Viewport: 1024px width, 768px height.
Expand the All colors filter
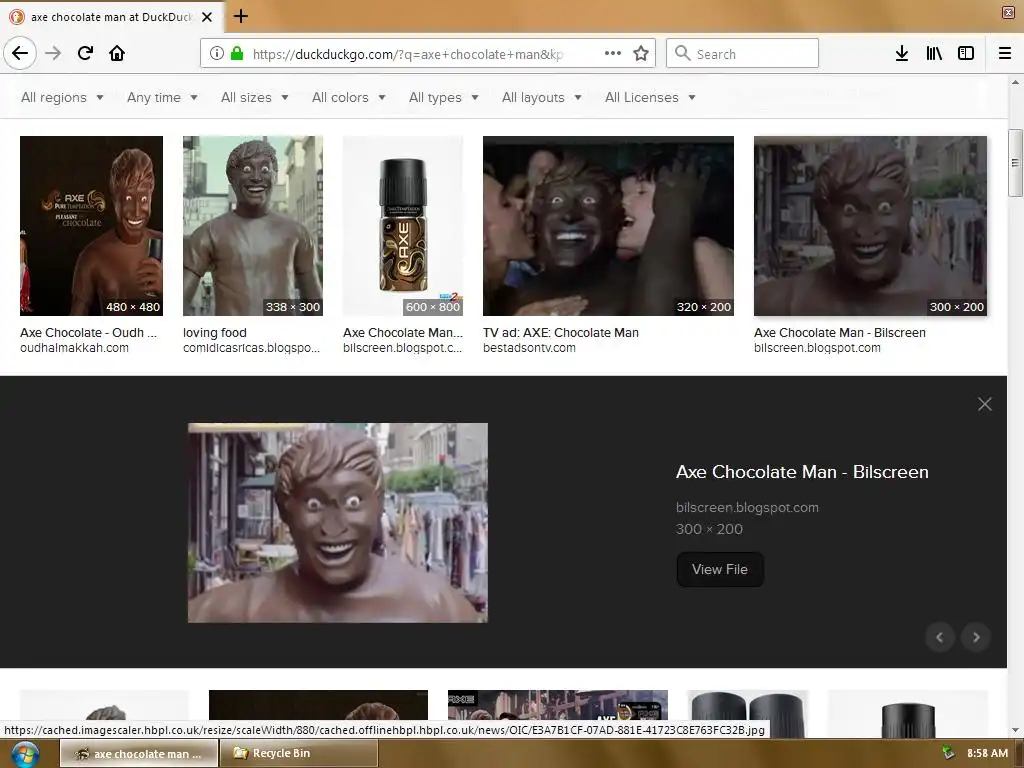[x=349, y=97]
